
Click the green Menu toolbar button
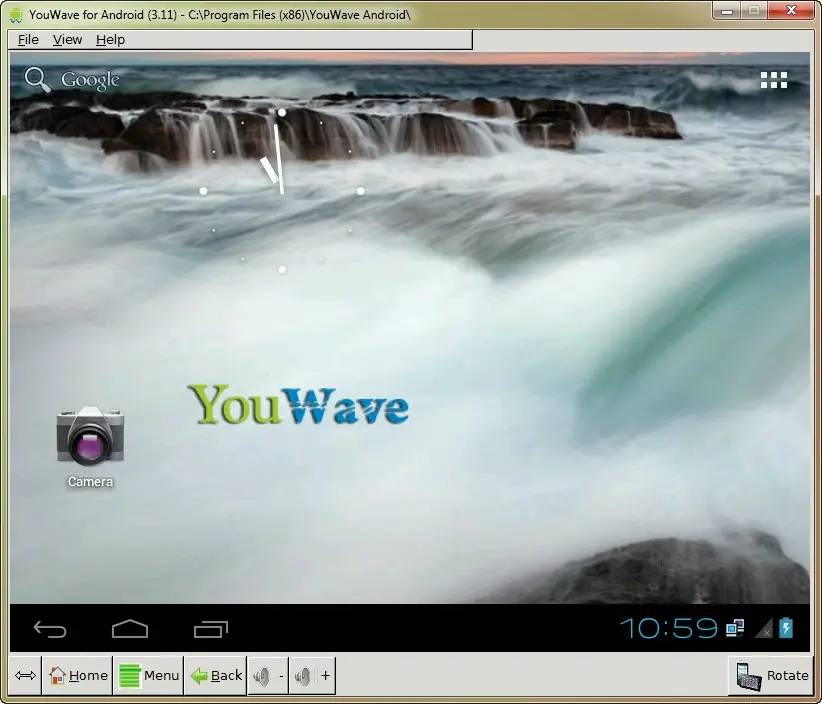[x=149, y=675]
